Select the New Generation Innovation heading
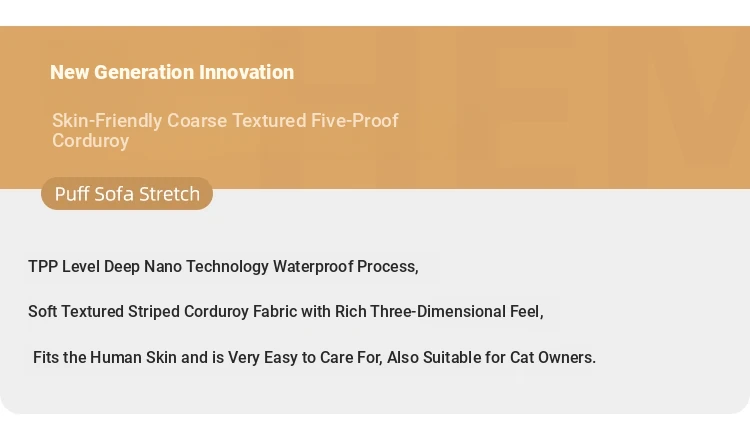750x425 pixels. coord(172,72)
